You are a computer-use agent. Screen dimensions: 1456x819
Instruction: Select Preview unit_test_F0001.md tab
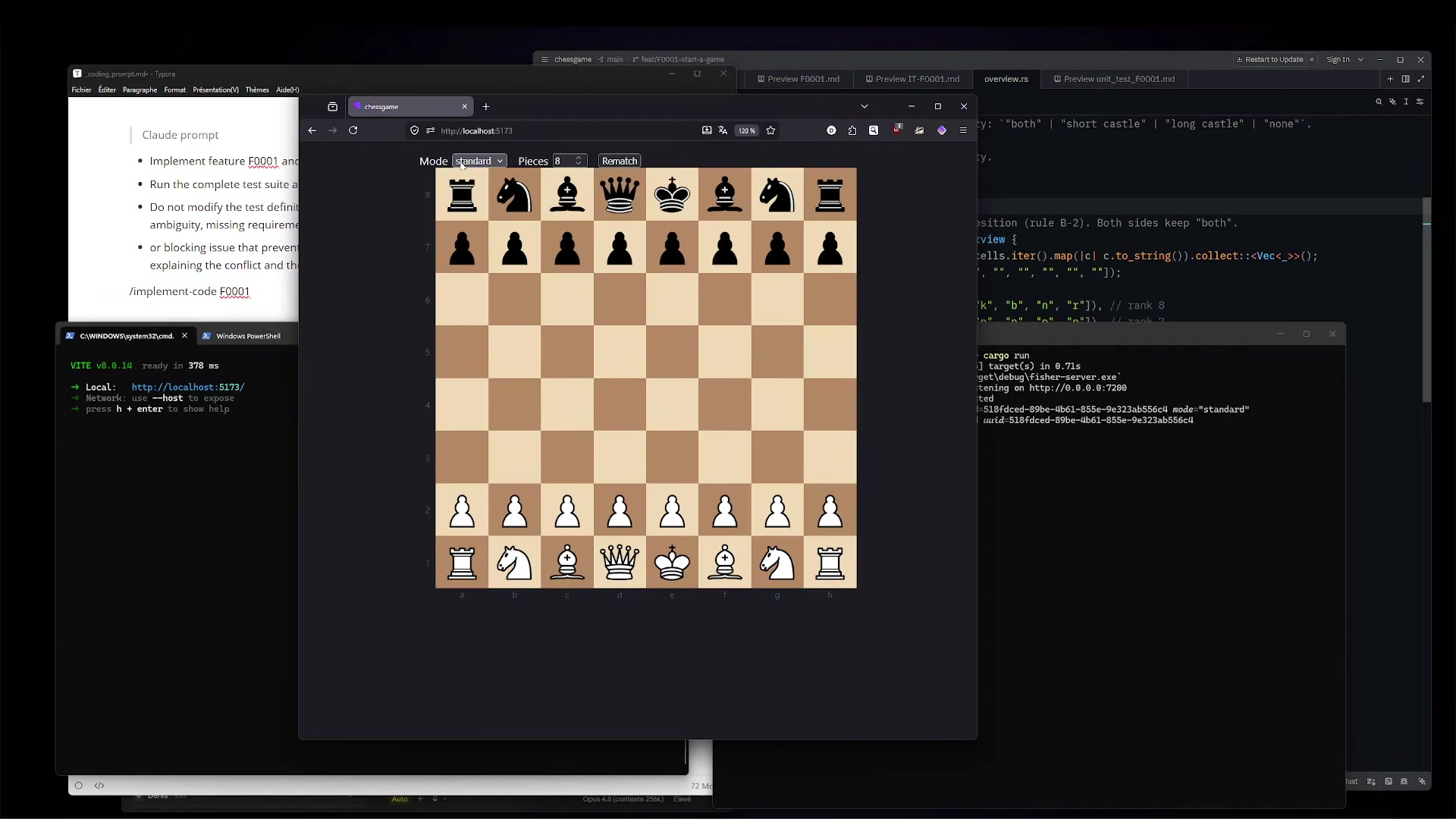click(x=1114, y=79)
